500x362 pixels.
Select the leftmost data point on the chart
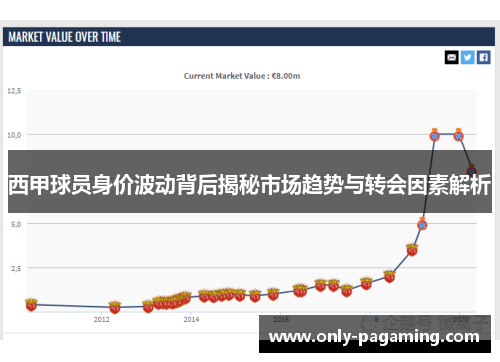[31, 305]
